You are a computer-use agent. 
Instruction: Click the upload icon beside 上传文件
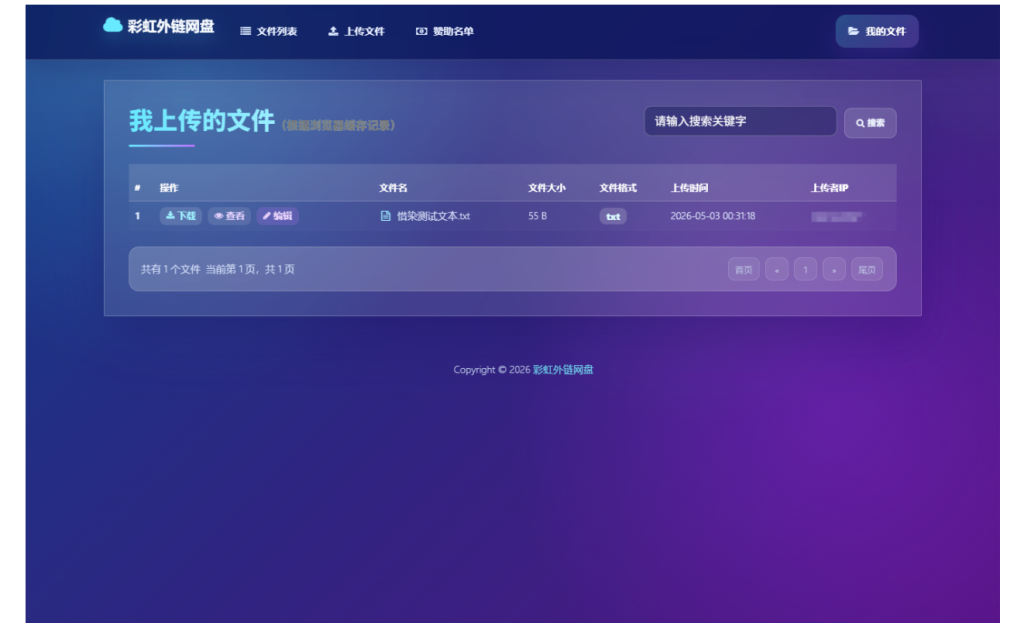tap(333, 31)
